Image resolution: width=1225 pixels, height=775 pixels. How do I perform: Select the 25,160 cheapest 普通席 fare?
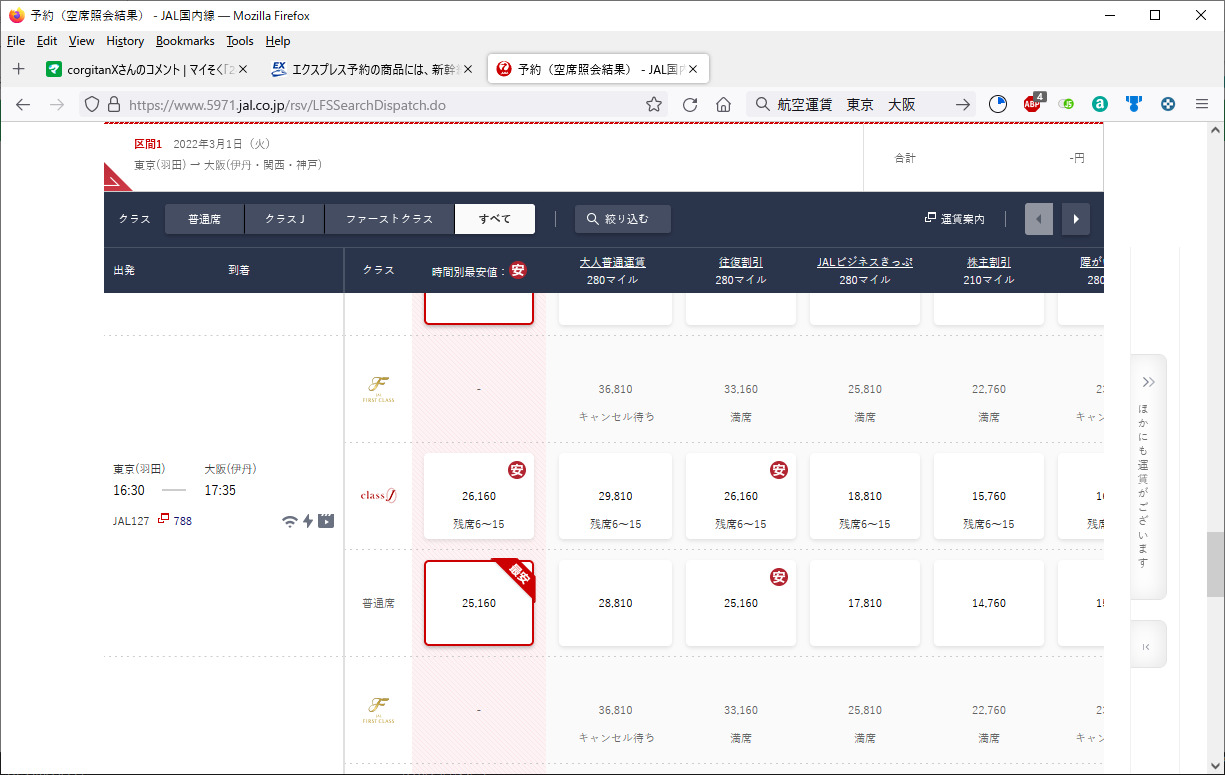479,603
